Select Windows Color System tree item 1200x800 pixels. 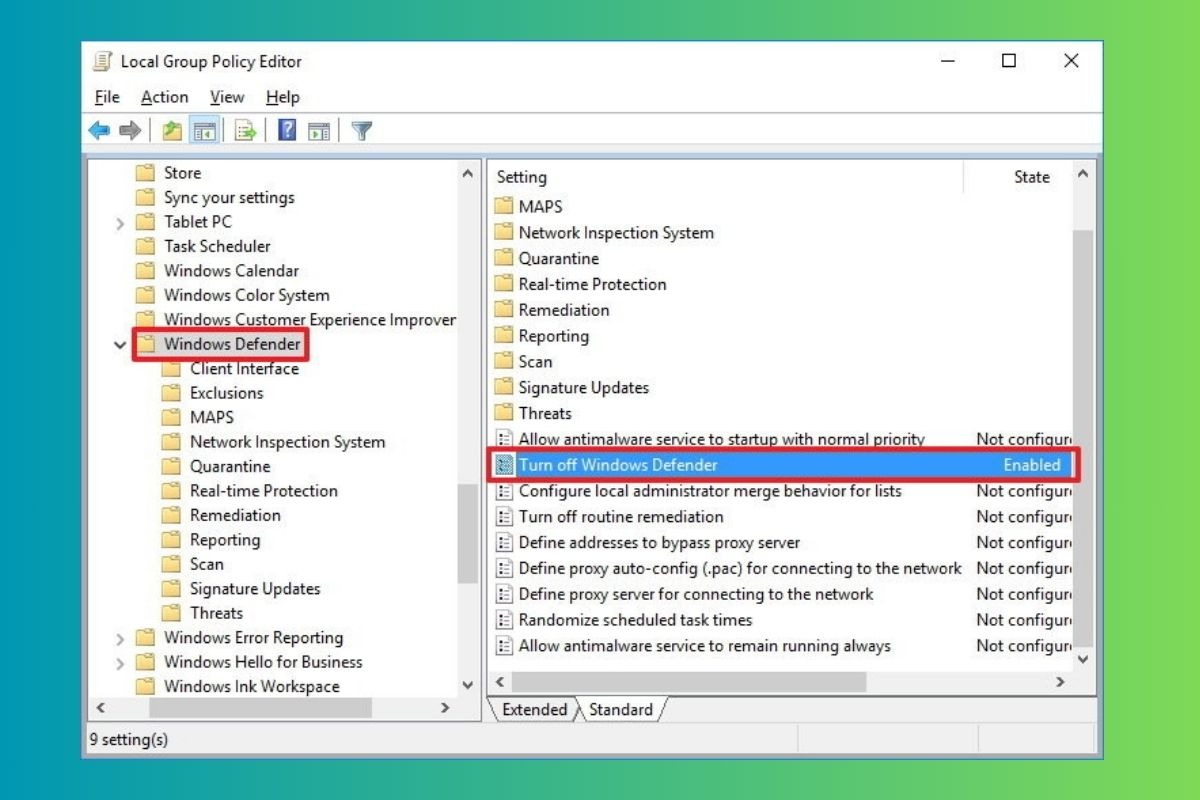click(x=246, y=295)
